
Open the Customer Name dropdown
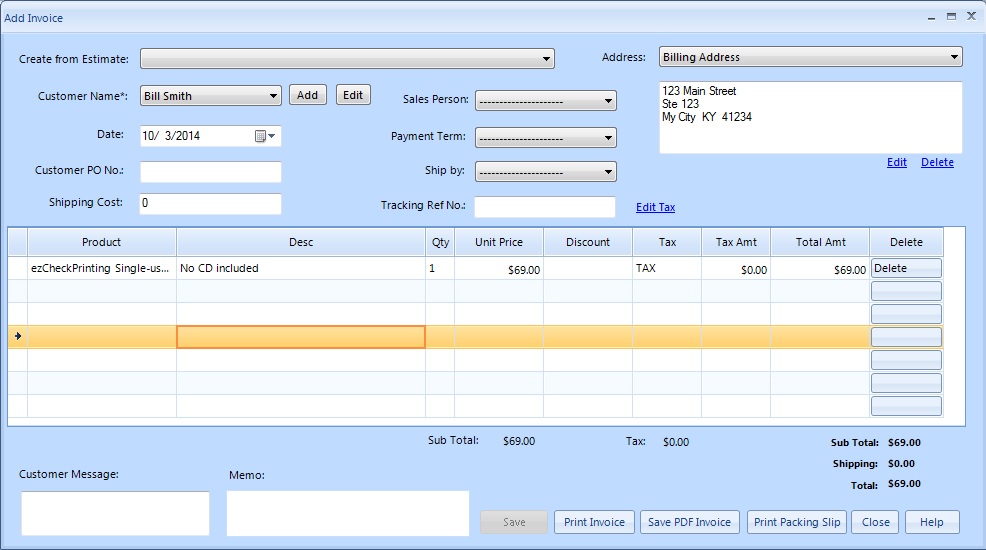click(274, 96)
